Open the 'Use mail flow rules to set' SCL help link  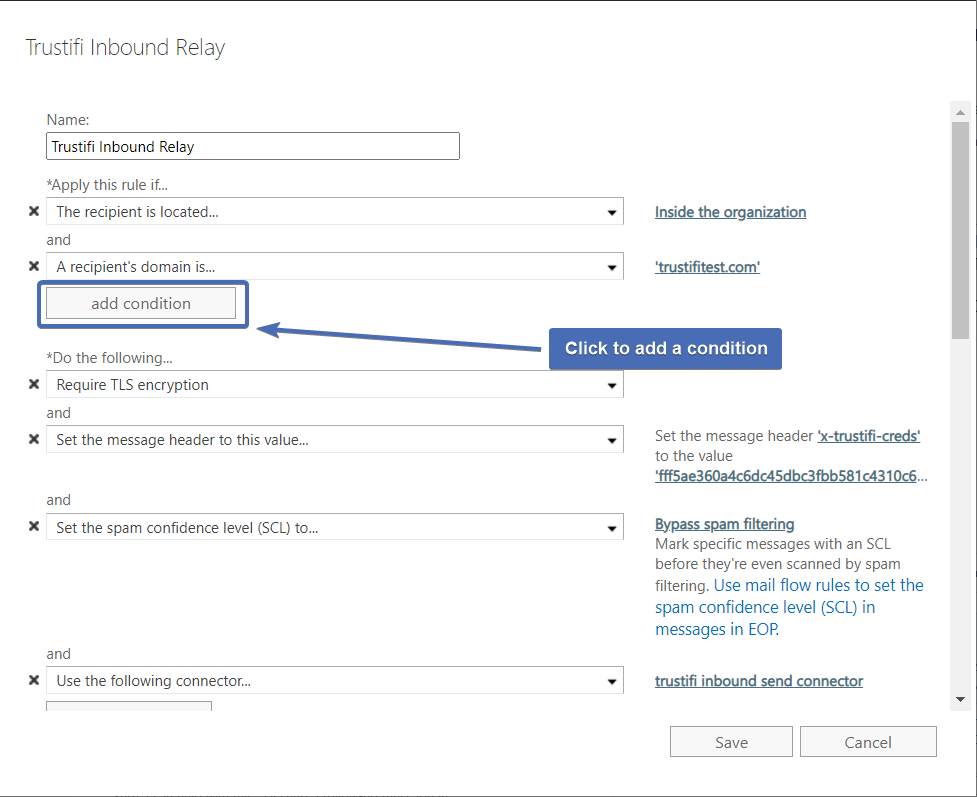(789, 607)
